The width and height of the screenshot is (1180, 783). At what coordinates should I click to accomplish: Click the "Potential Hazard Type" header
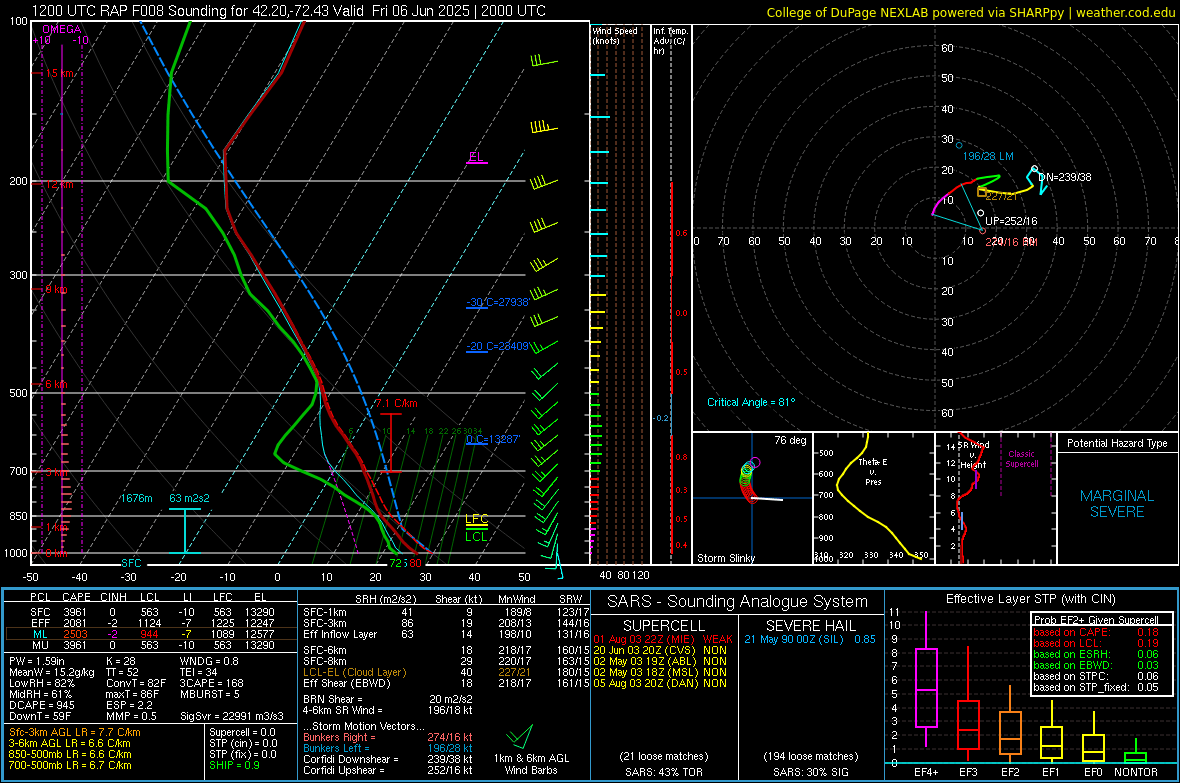click(1117, 443)
